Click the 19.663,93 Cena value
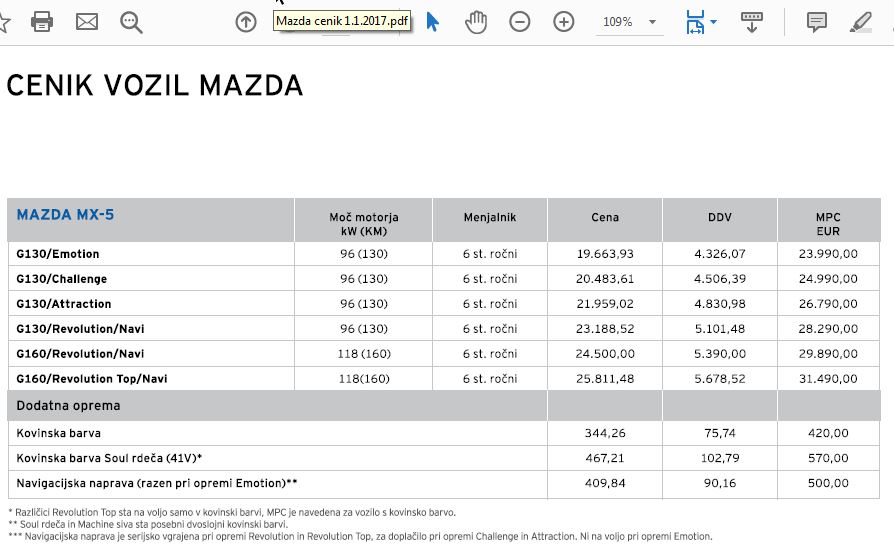This screenshot has height=550, width=894. (605, 254)
